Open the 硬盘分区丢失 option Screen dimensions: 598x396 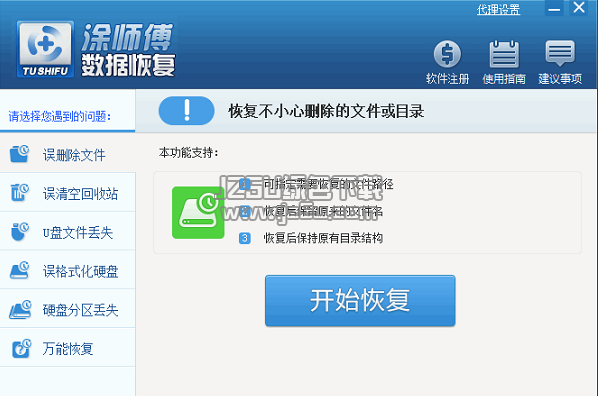click(68, 309)
